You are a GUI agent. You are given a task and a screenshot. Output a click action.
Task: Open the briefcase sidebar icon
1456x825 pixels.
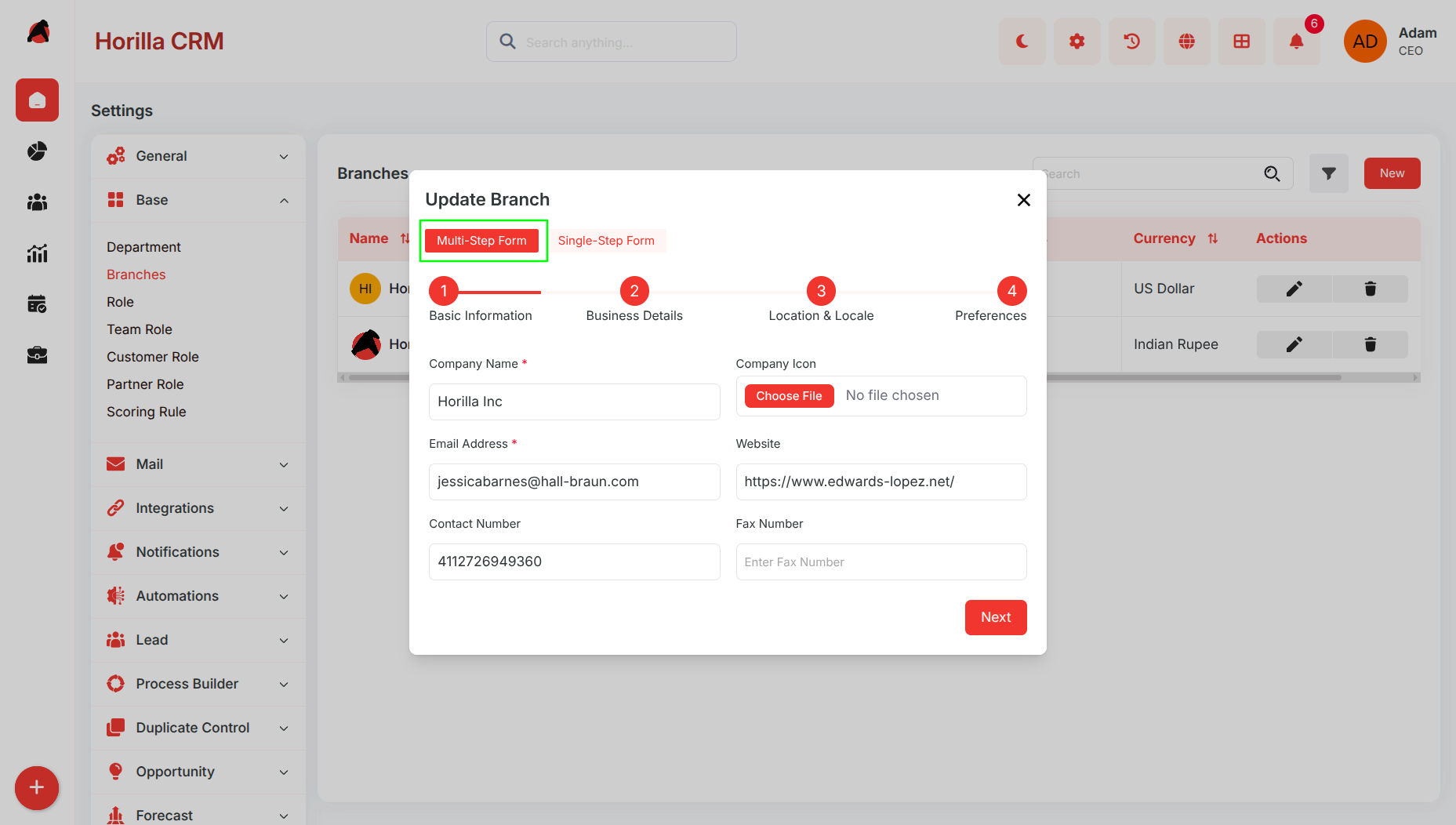pos(37,355)
